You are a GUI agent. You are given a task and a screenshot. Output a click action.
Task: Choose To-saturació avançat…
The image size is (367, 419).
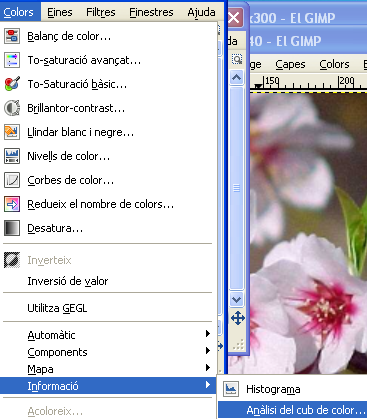click(x=107, y=60)
